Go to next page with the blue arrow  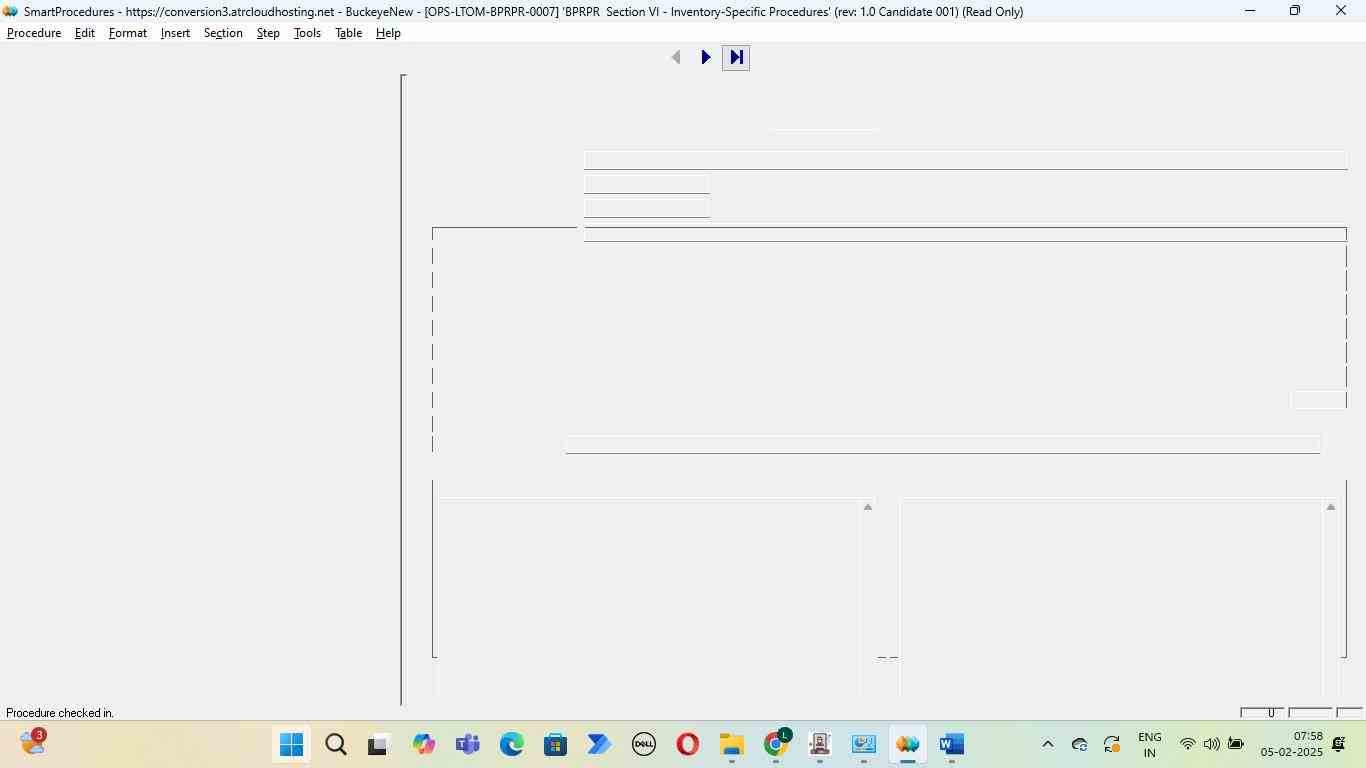[x=706, y=57]
